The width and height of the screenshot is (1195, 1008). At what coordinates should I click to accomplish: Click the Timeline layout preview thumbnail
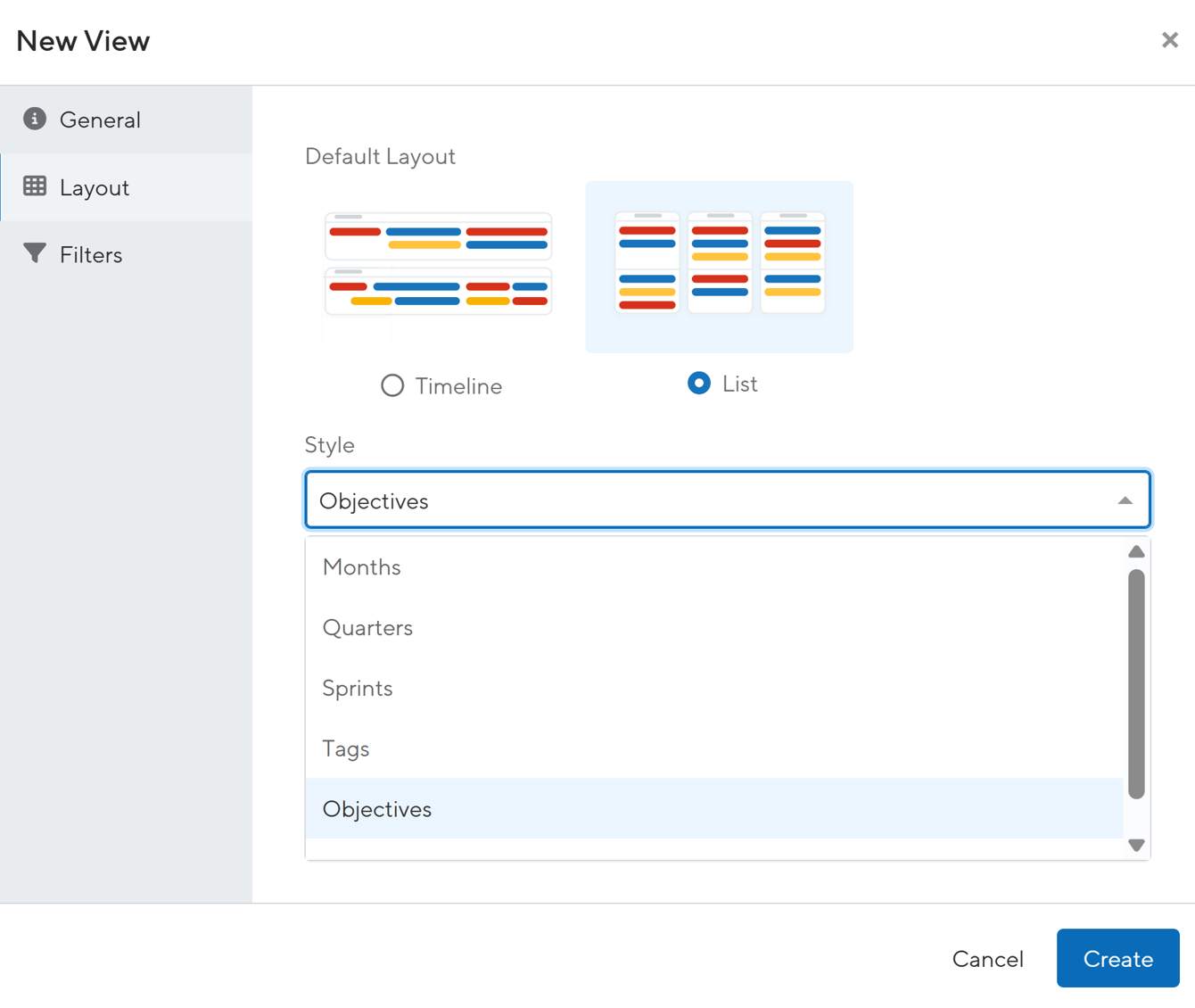(x=438, y=265)
